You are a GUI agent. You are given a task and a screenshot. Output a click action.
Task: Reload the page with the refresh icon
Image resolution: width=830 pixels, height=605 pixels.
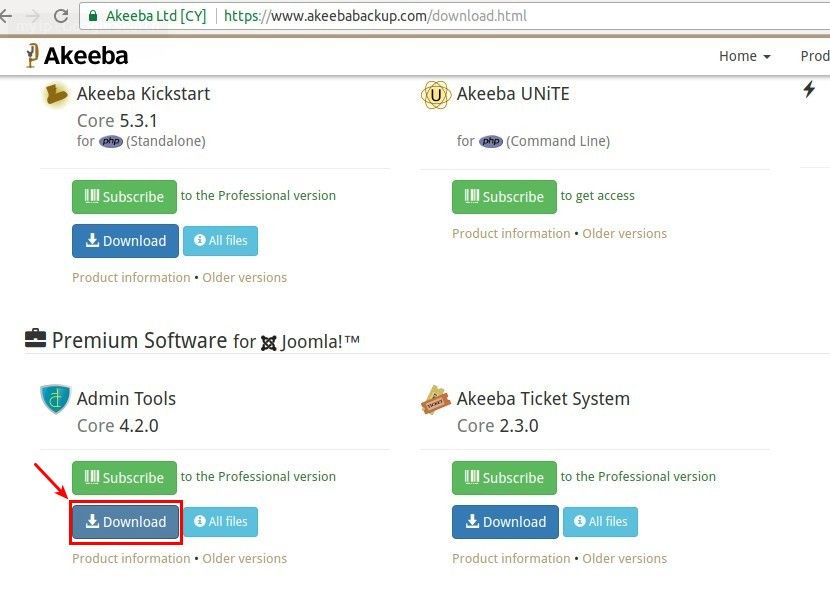coord(61,16)
